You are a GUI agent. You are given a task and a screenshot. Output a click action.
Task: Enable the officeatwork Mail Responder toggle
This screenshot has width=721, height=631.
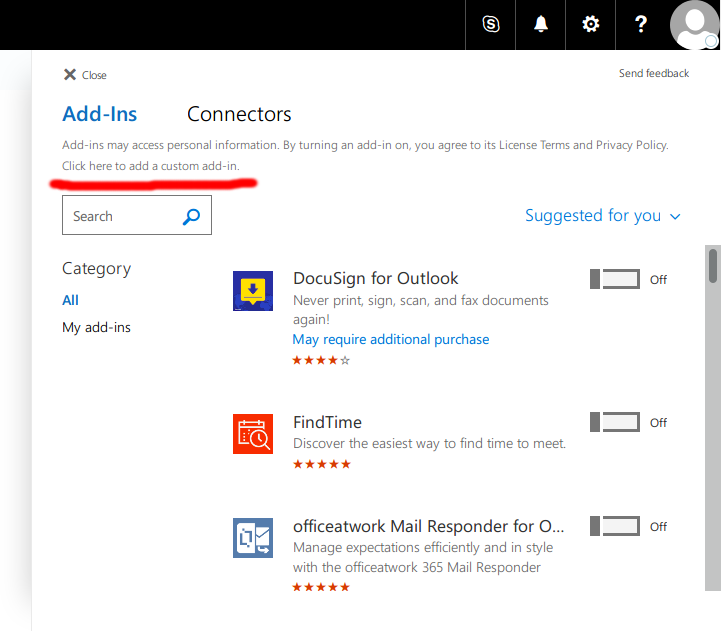[x=615, y=526]
